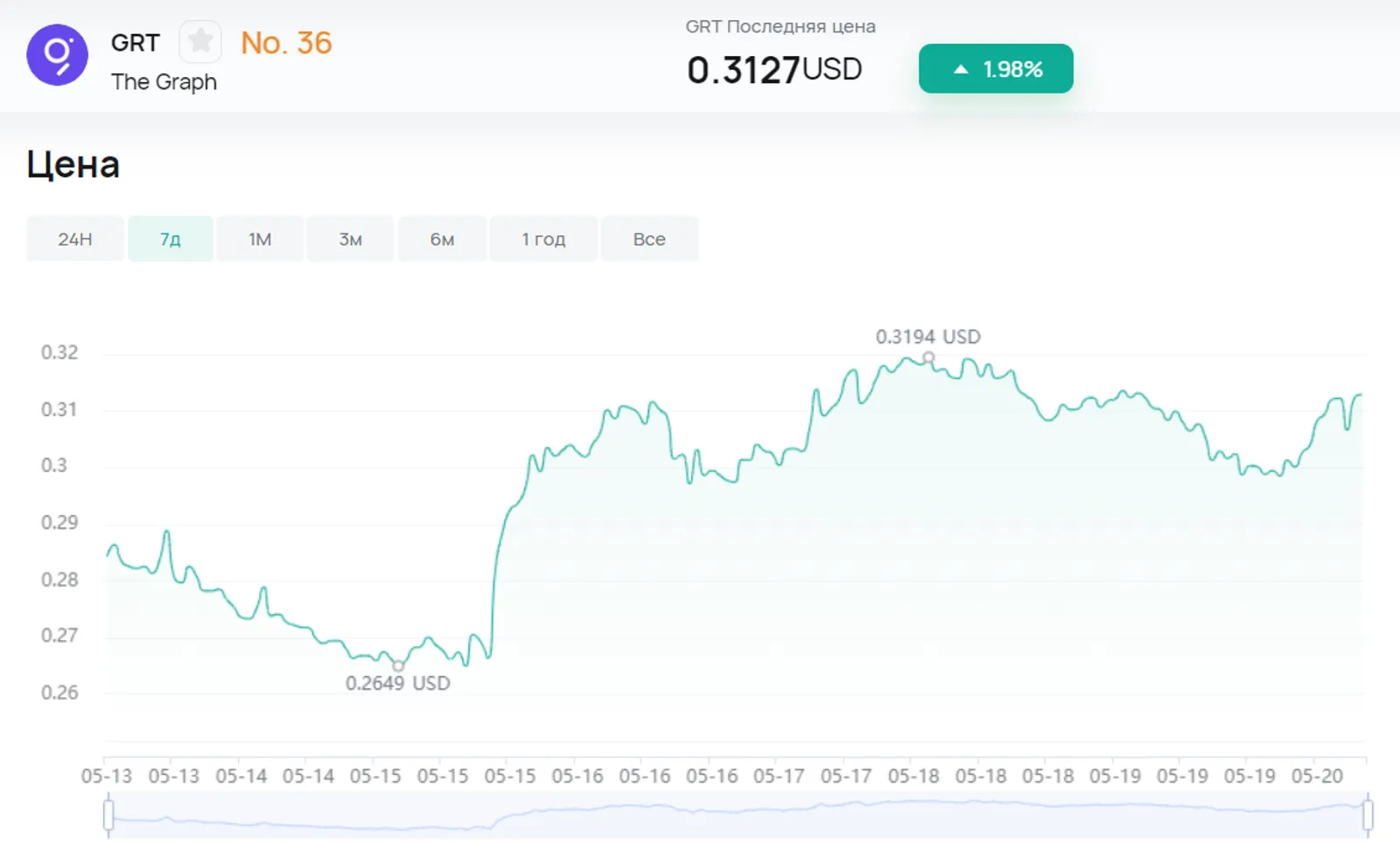Click the Цена section heading
This screenshot has width=1400, height=865.
click(73, 164)
